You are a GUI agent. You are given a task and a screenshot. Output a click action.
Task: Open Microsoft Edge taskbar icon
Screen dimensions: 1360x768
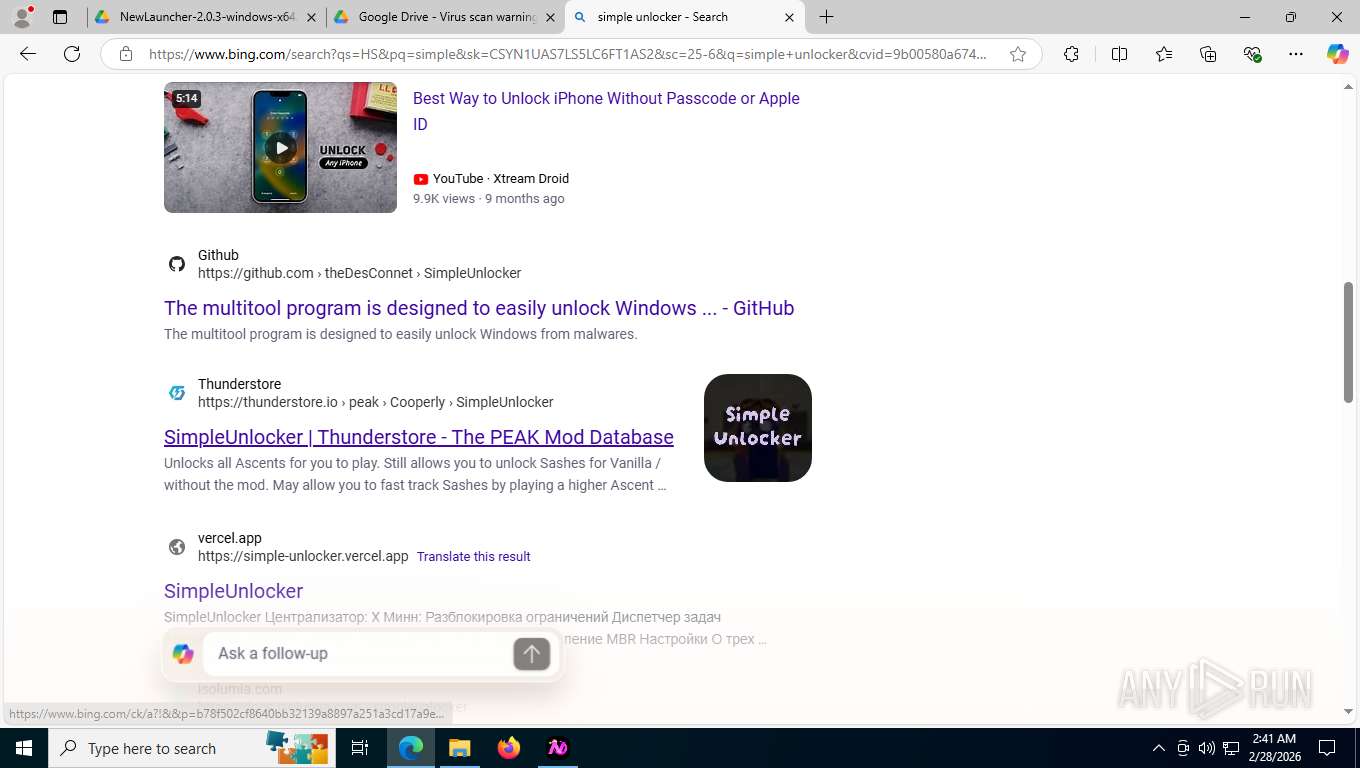click(410, 748)
